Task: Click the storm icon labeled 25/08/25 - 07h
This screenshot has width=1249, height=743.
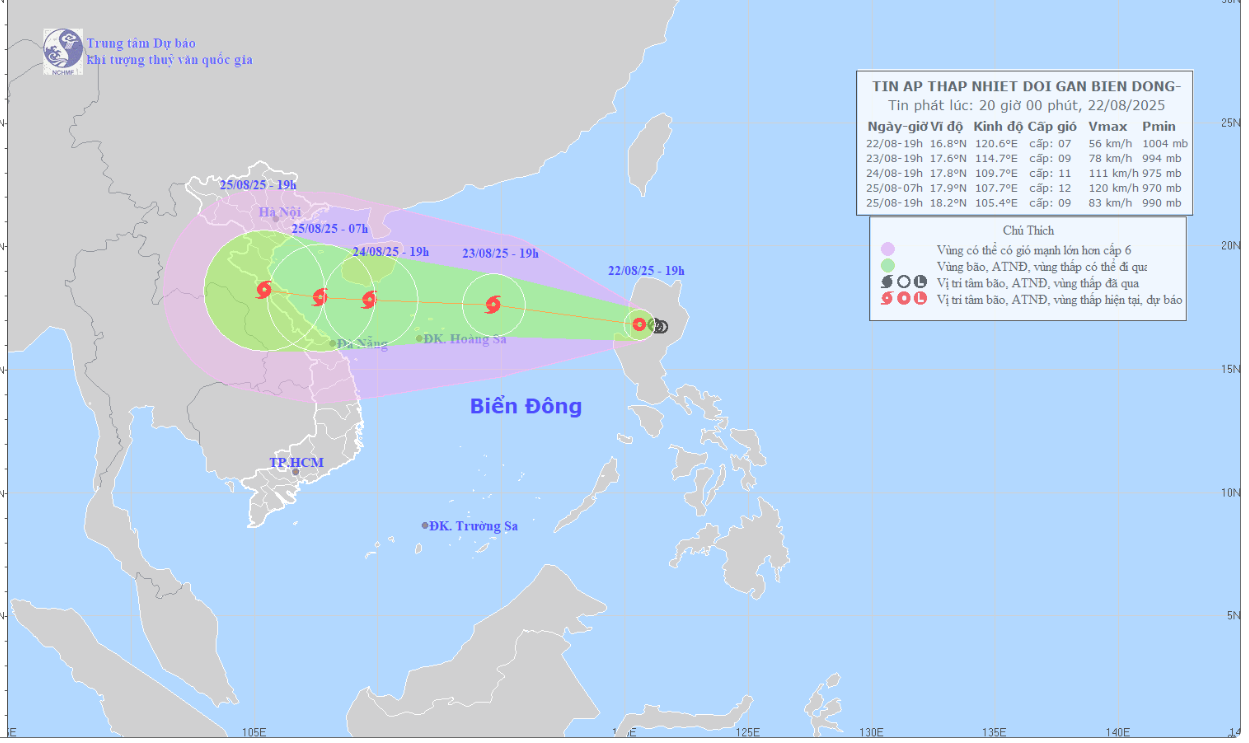Action: (320, 296)
